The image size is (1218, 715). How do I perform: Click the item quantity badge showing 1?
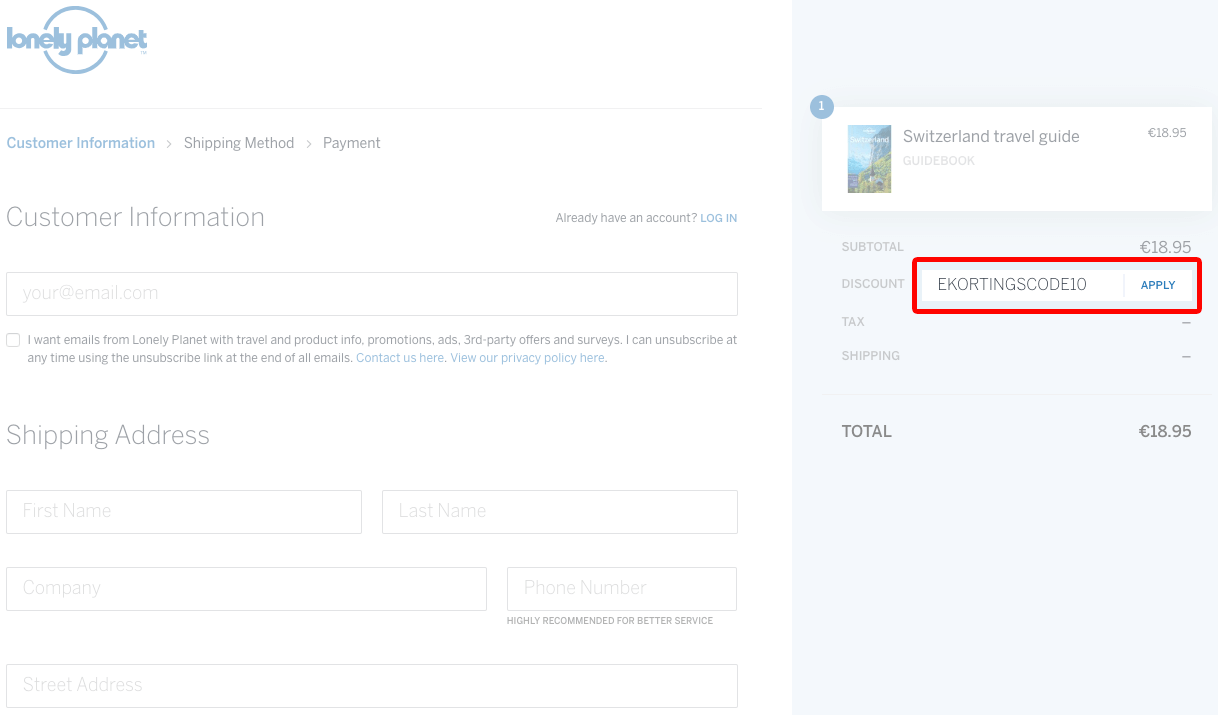[822, 106]
